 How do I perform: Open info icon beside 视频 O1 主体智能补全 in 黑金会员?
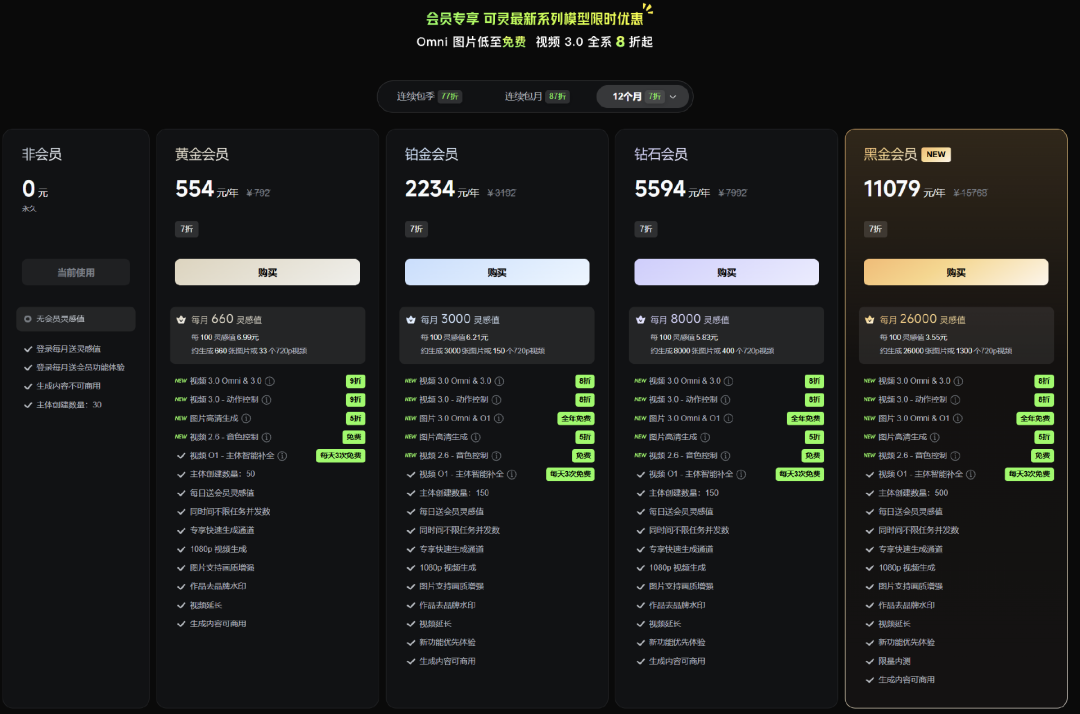(971, 474)
